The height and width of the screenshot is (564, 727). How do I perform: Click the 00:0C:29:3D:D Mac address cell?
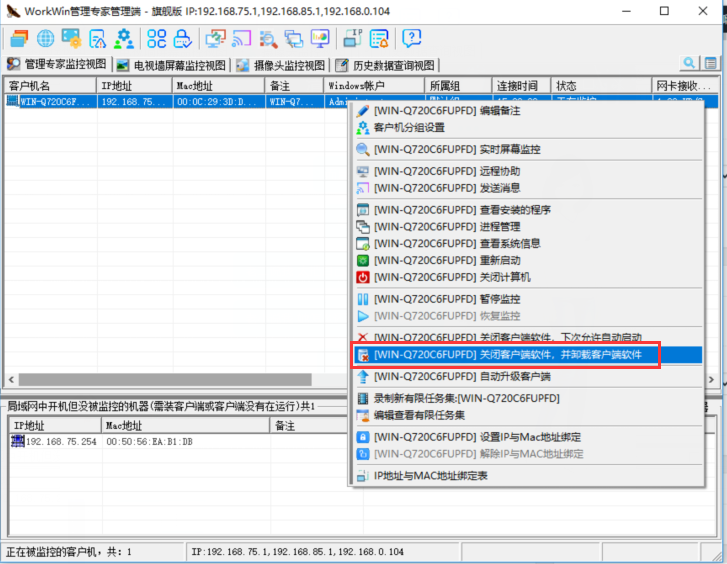(219, 102)
